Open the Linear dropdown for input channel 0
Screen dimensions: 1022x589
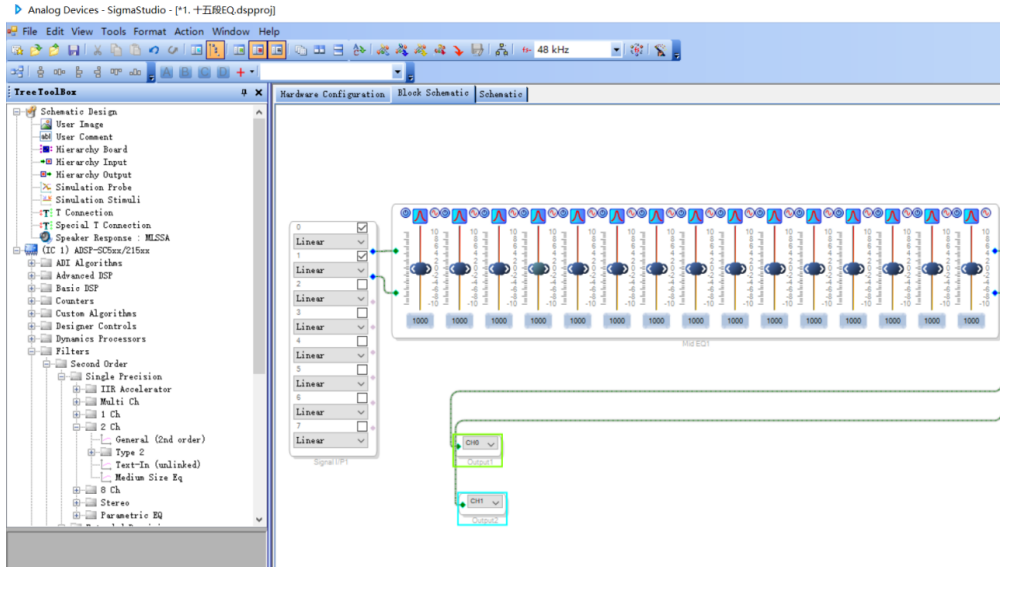point(330,242)
